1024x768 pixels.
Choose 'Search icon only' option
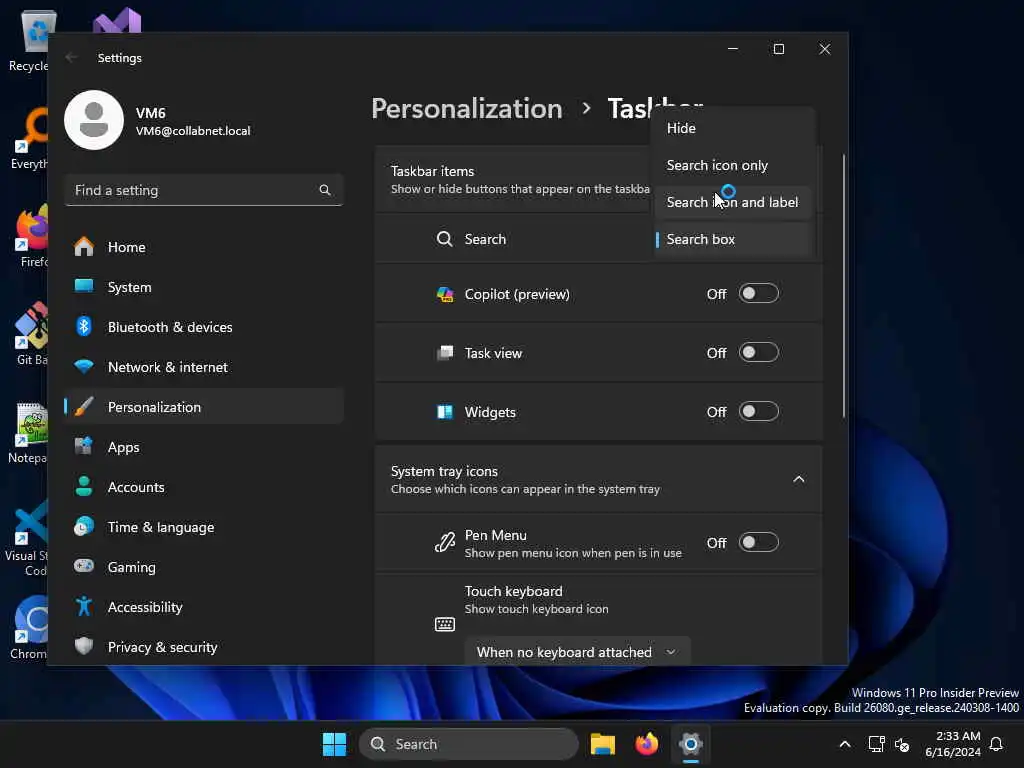click(x=732, y=165)
